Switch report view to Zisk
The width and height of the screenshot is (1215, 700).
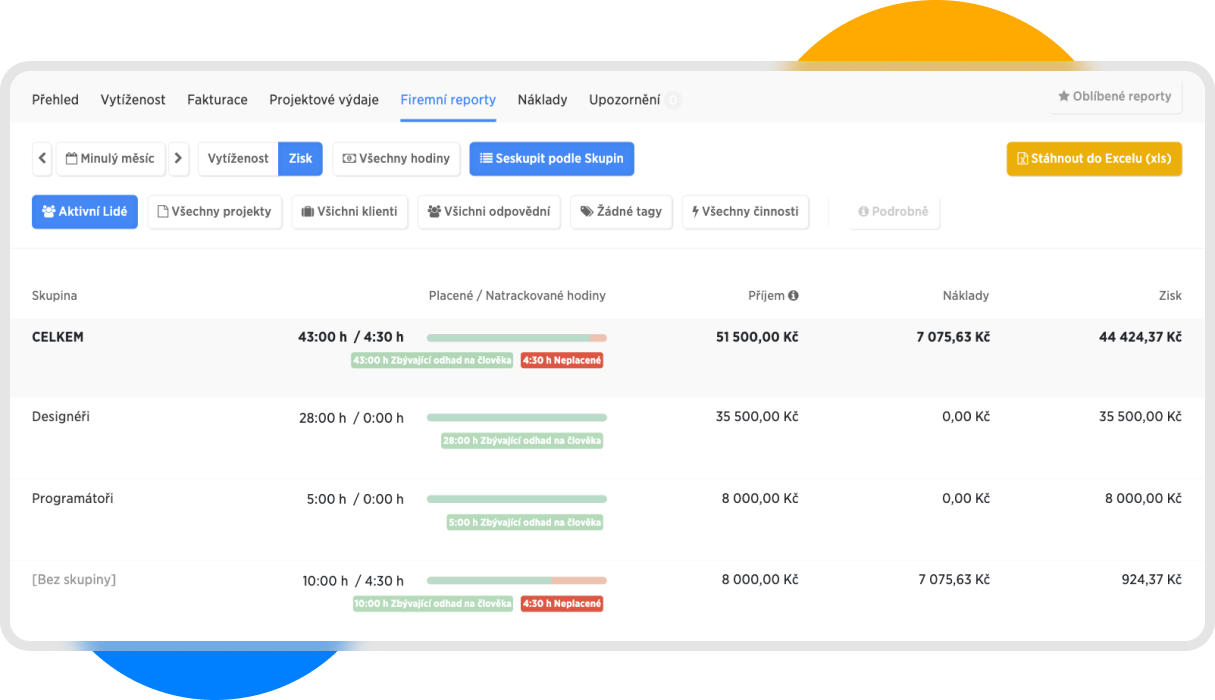[x=300, y=158]
